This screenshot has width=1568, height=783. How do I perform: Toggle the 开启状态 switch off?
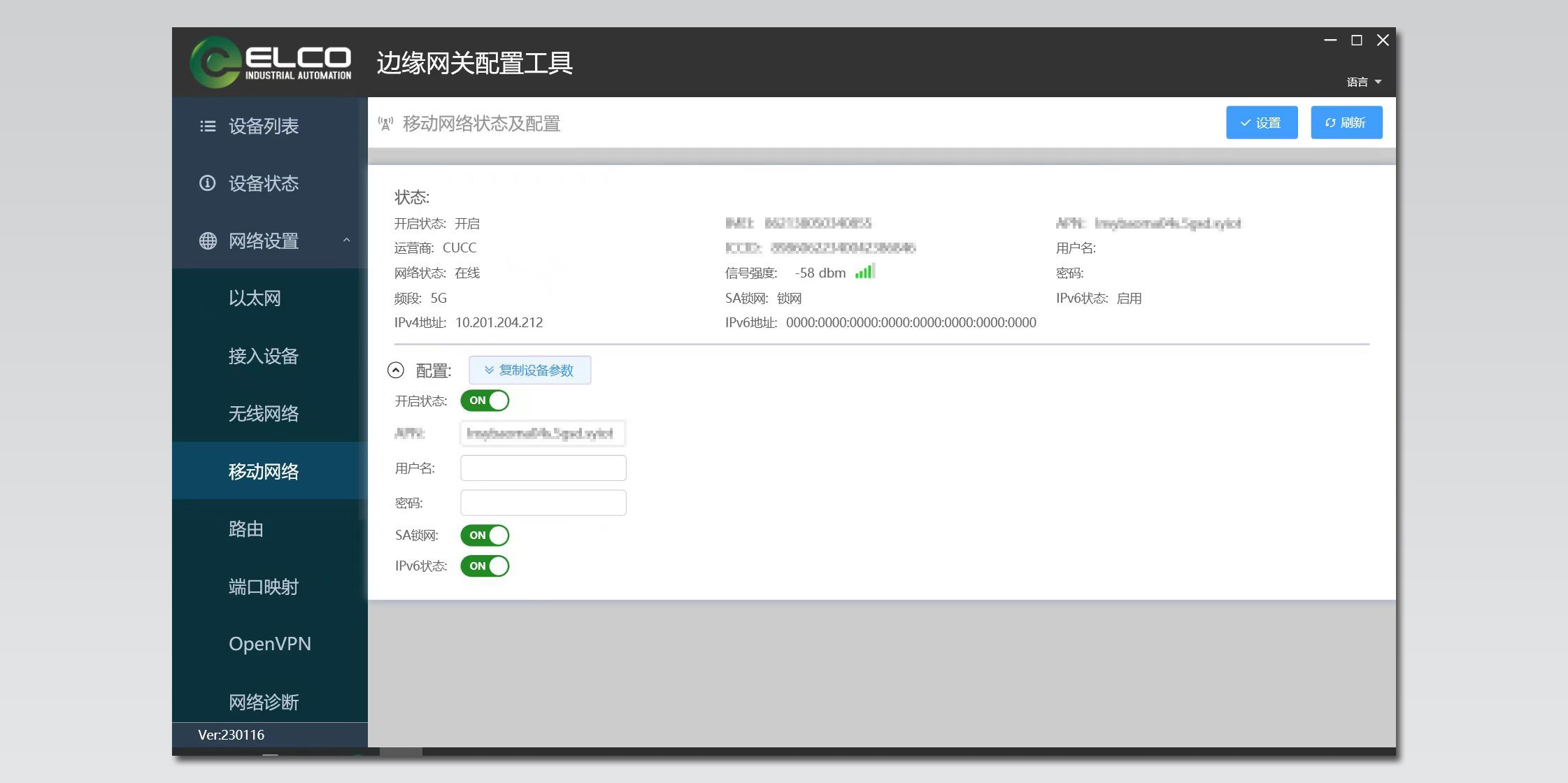click(x=485, y=401)
